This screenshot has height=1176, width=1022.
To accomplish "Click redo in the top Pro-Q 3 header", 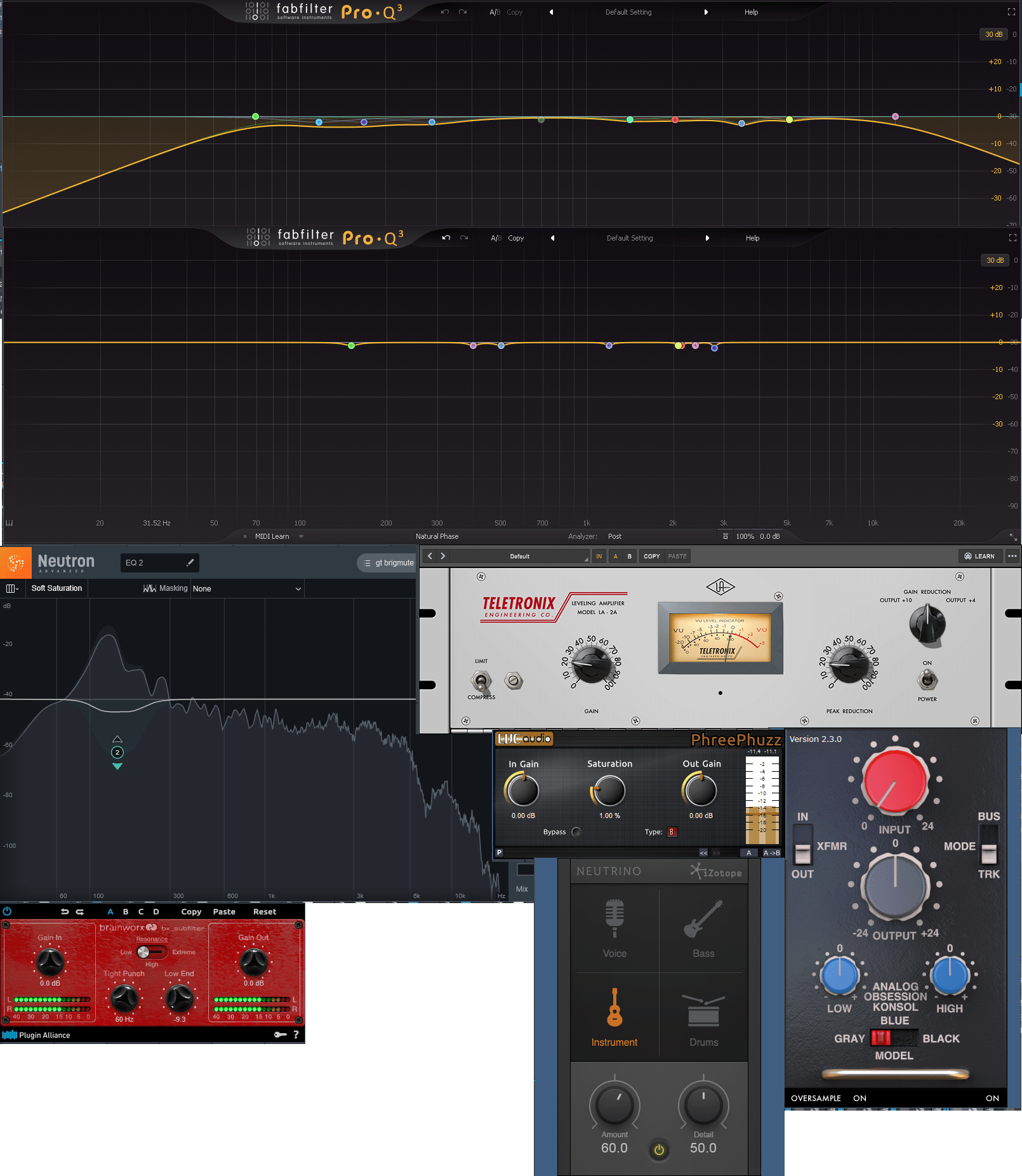I will (463, 12).
